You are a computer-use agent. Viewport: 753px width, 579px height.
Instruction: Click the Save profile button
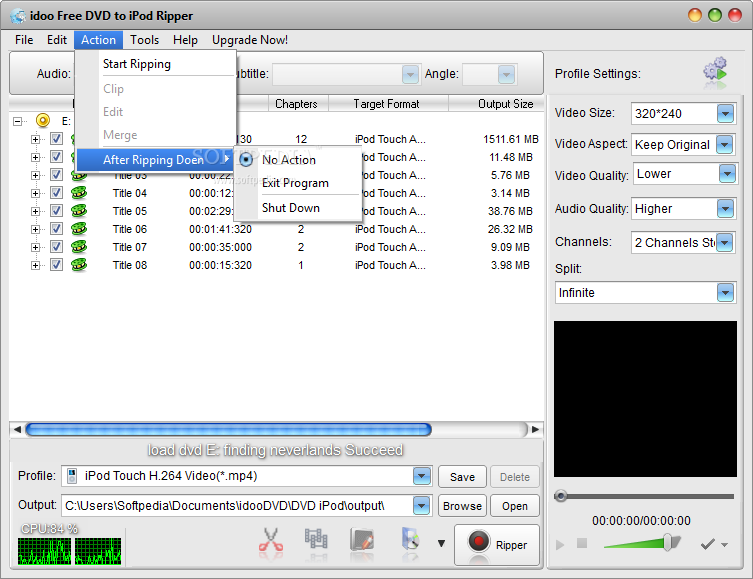(462, 477)
